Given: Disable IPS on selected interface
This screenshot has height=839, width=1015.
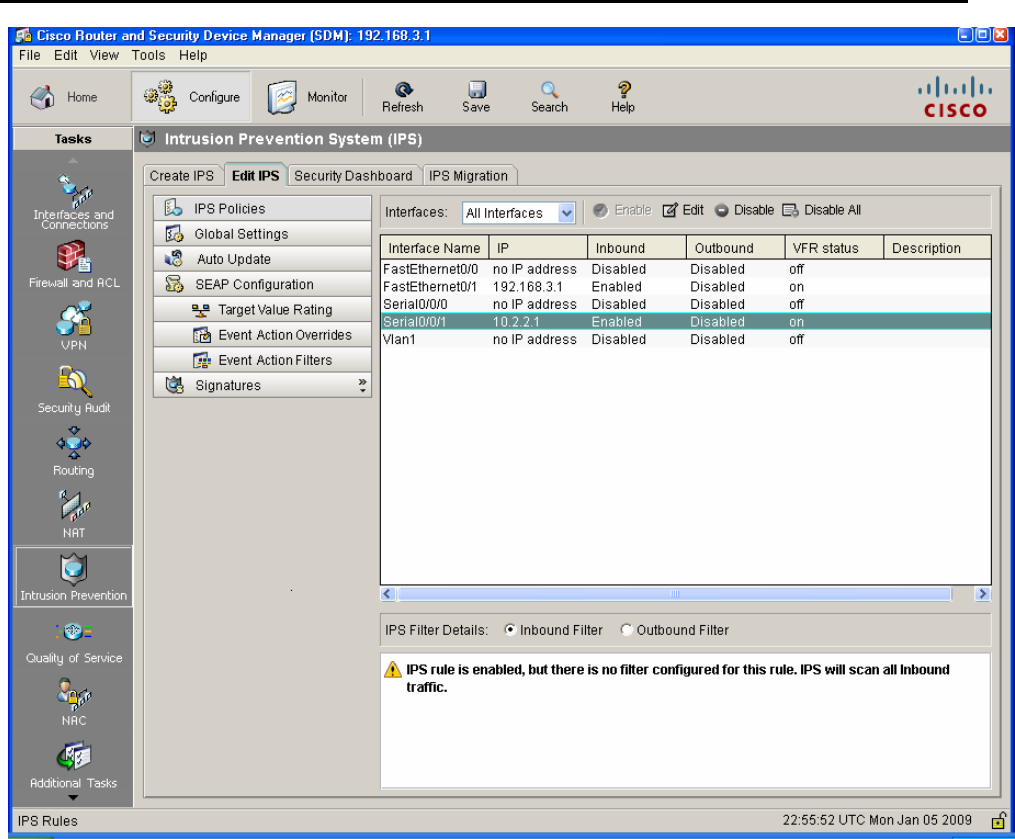Looking at the screenshot, I should pyautogui.click(x=744, y=210).
